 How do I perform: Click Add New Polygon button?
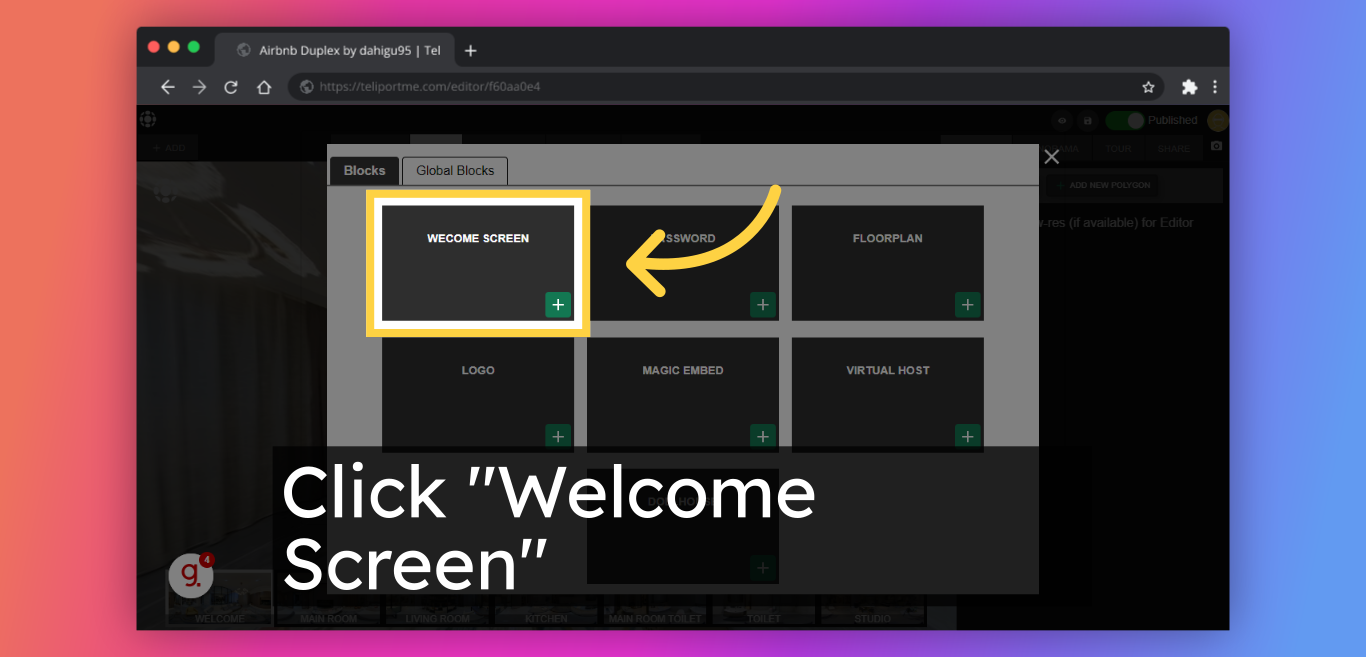1103,185
